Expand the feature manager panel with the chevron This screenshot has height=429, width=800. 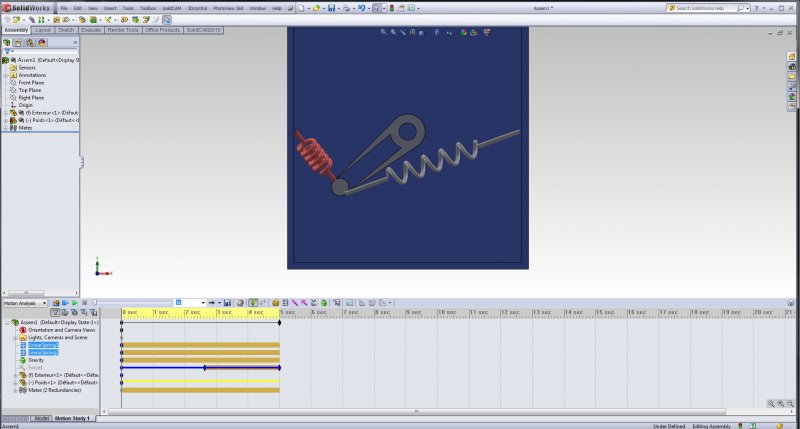75,43
